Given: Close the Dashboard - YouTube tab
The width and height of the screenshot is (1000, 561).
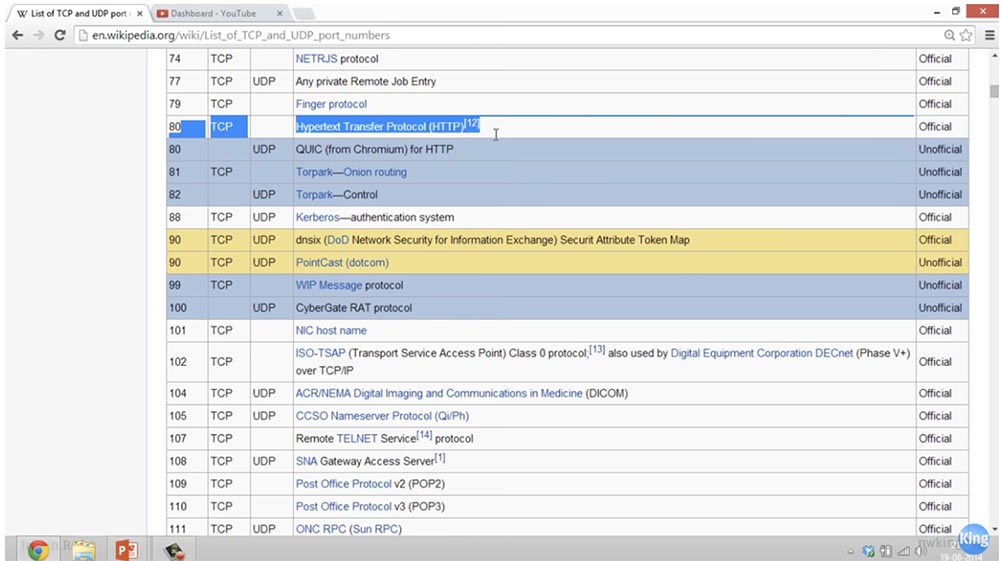Looking at the screenshot, I should coord(278,14).
